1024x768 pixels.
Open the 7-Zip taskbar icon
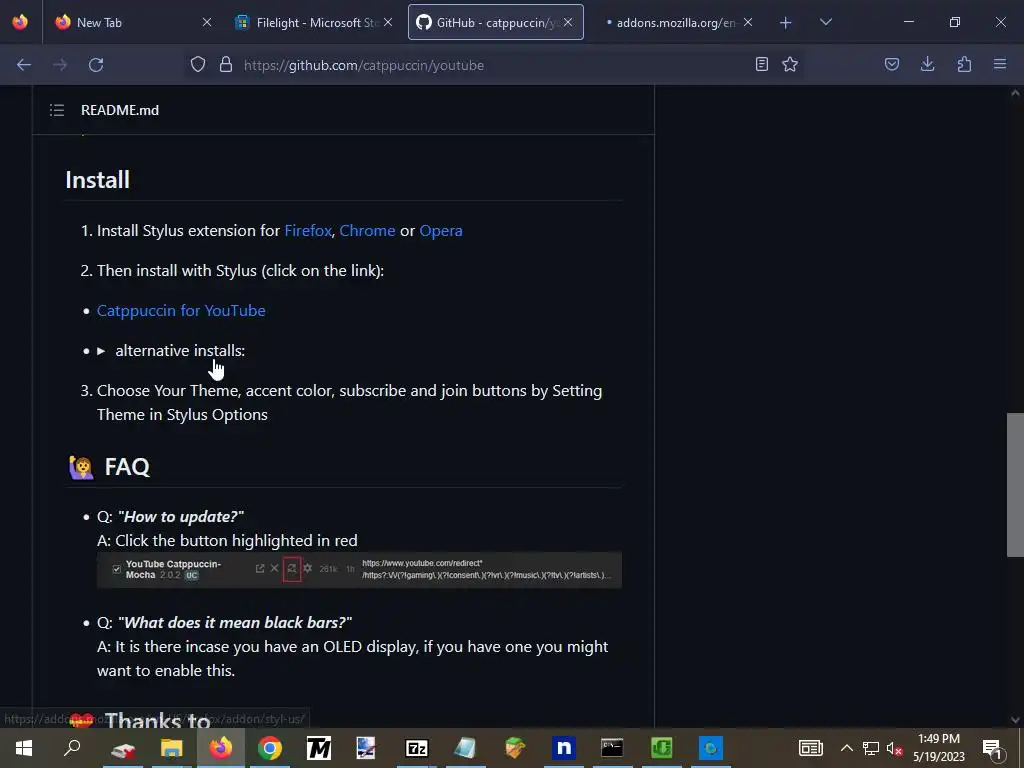417,748
